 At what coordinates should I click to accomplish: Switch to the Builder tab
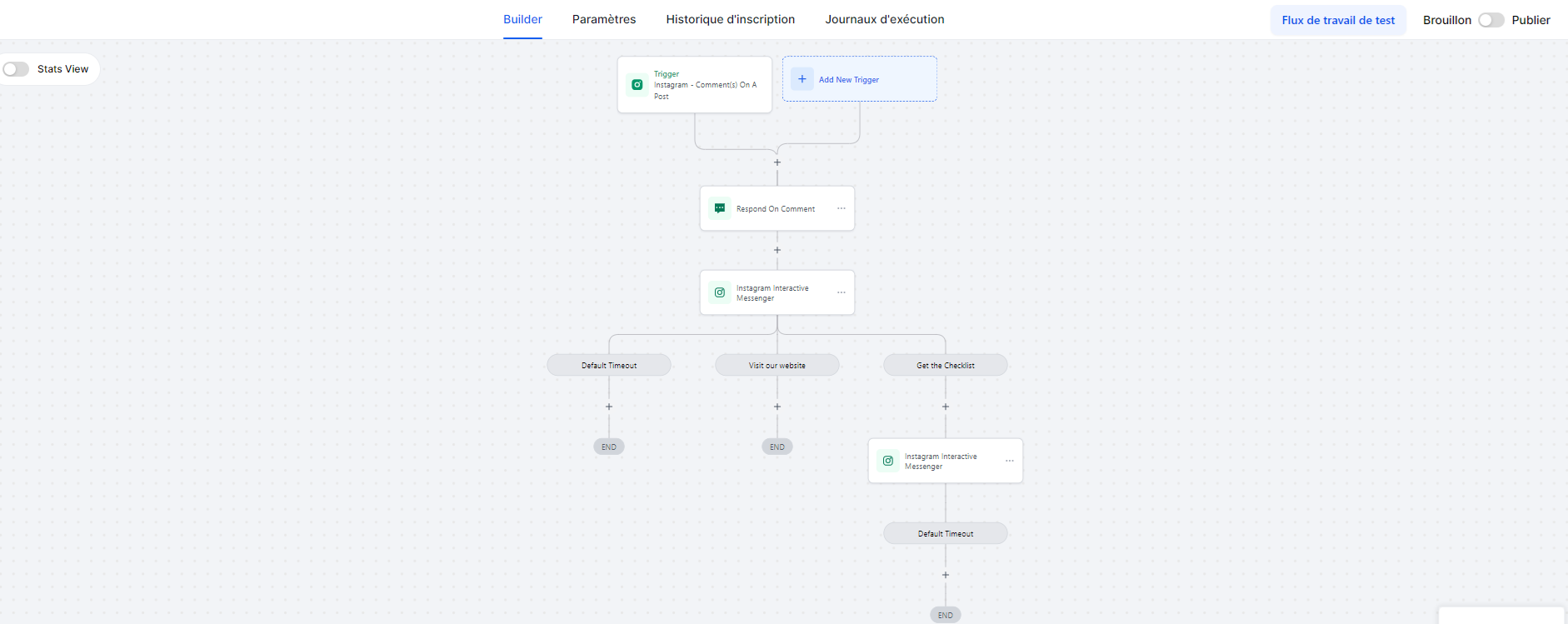(522, 19)
